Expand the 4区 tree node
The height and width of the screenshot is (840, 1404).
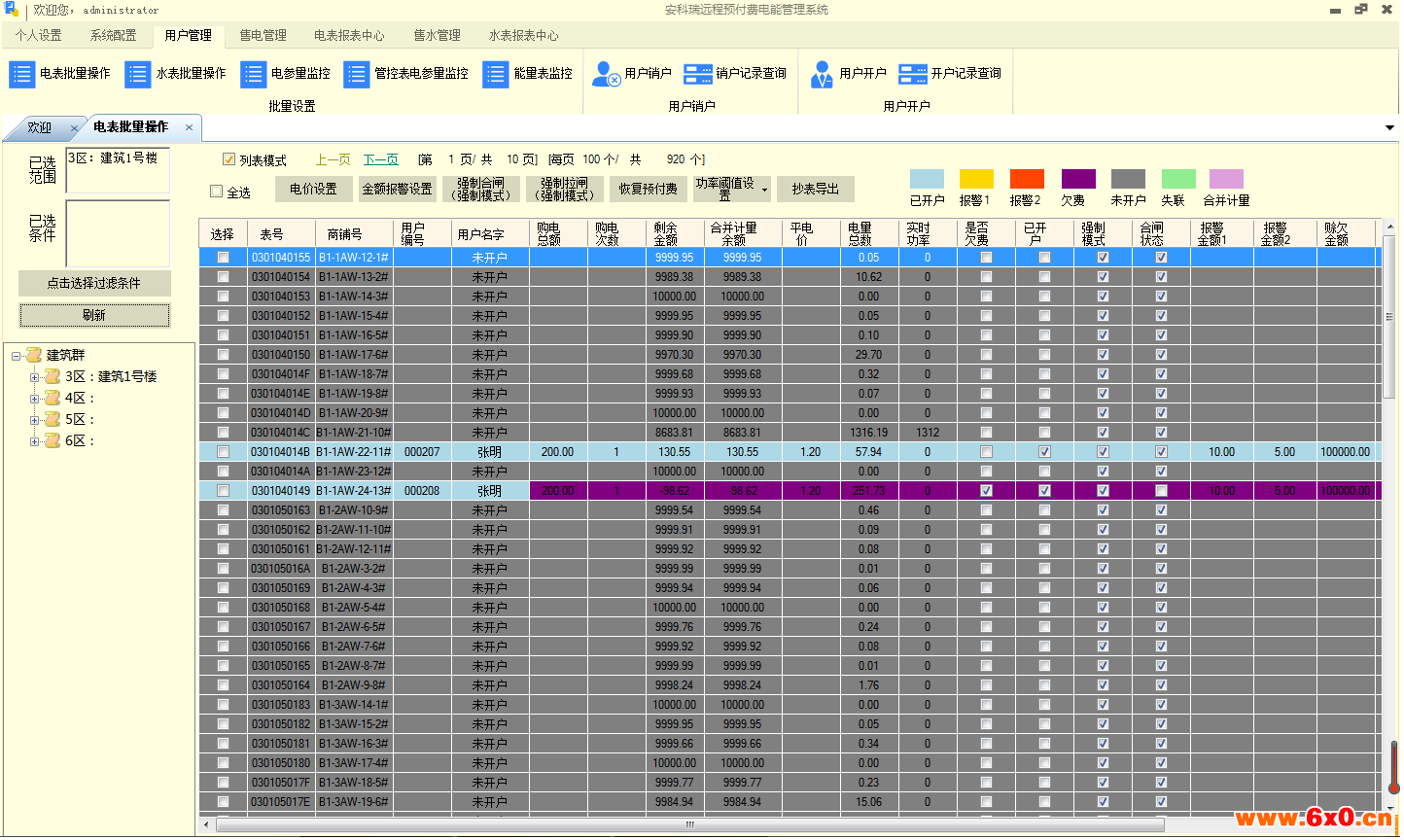[x=34, y=399]
